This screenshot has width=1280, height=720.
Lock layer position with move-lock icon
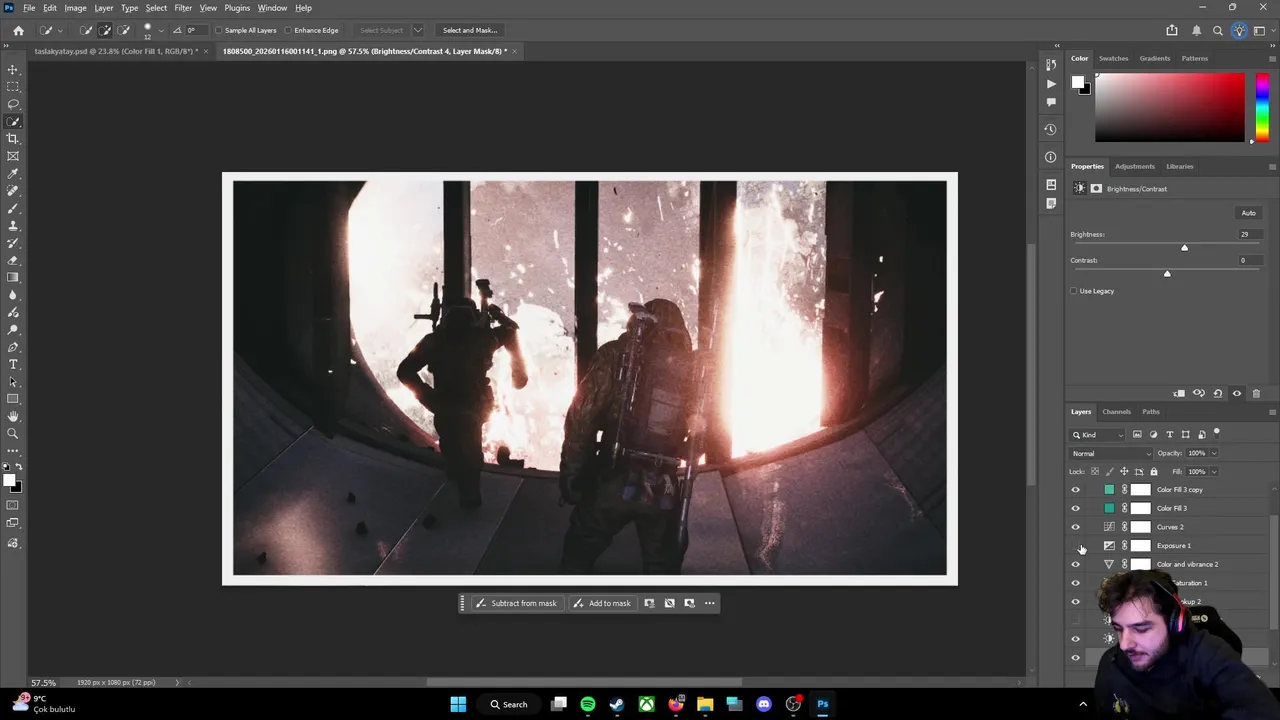click(1124, 472)
